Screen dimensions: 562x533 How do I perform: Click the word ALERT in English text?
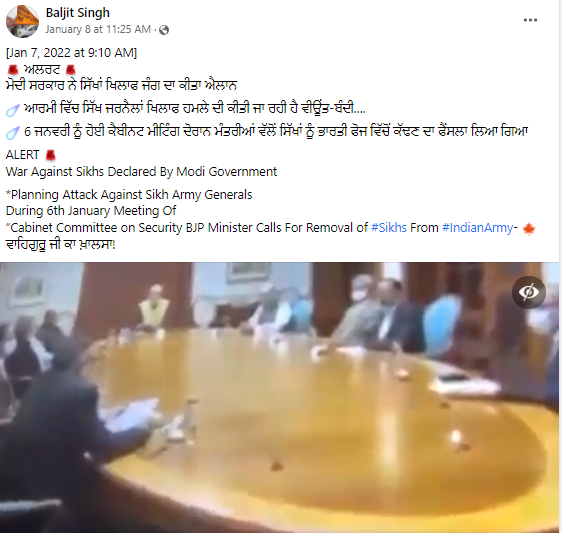22,155
